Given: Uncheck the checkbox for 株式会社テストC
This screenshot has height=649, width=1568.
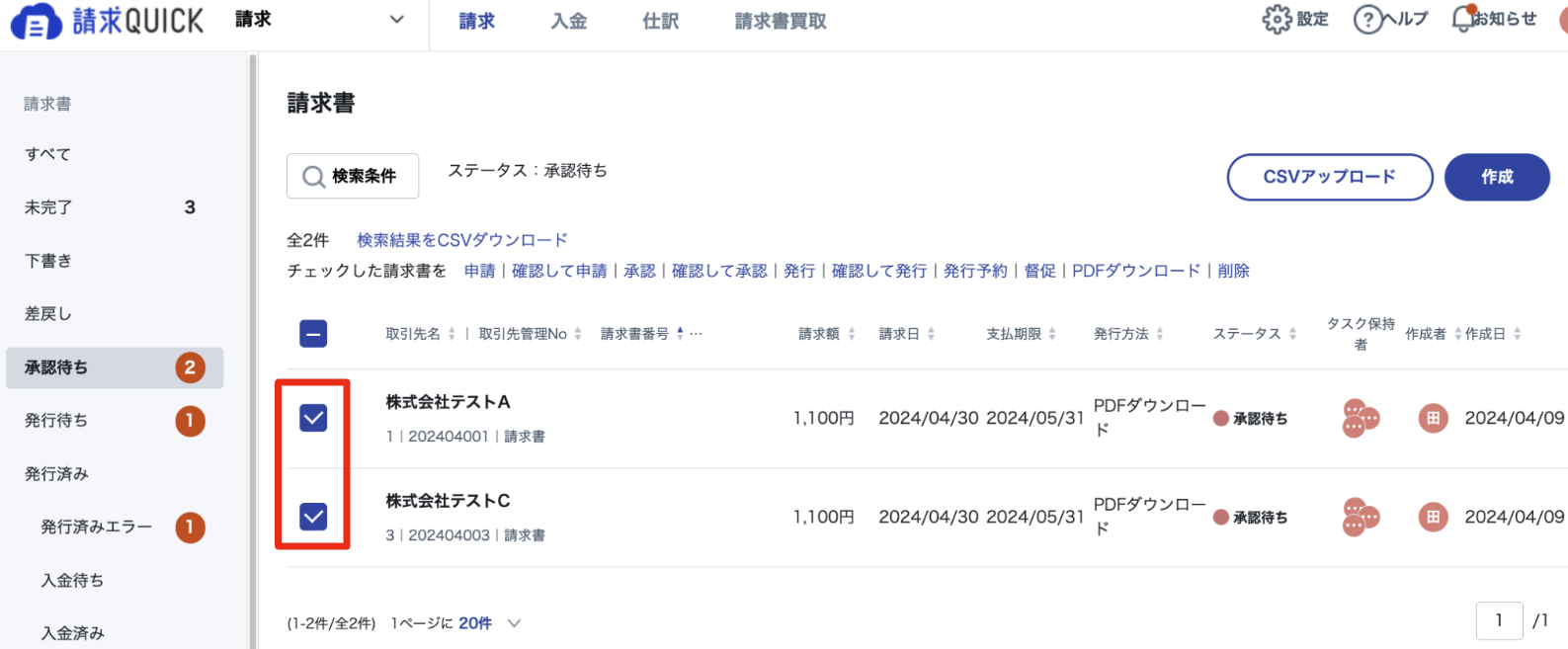Looking at the screenshot, I should [313, 517].
